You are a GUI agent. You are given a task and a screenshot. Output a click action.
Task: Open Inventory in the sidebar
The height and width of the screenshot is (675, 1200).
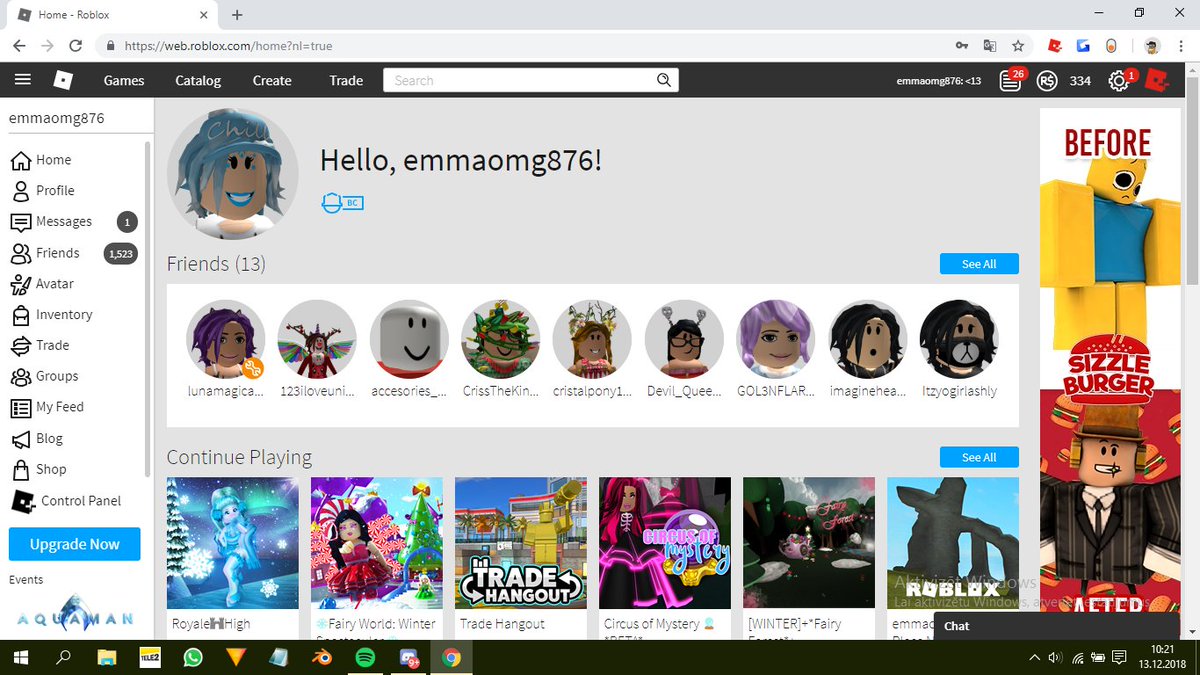point(50,314)
